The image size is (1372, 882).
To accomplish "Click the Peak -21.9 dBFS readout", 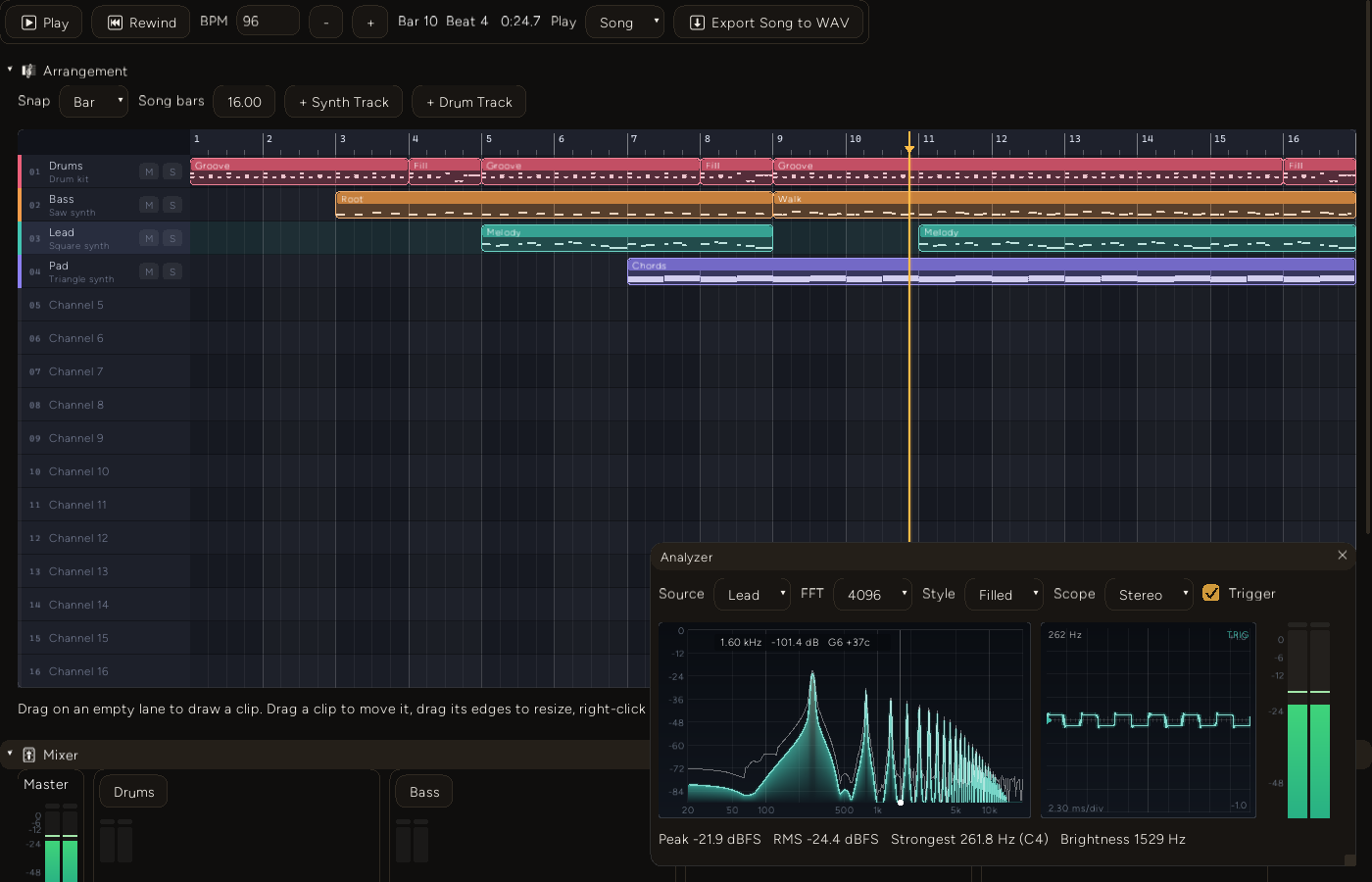I will pyautogui.click(x=710, y=839).
